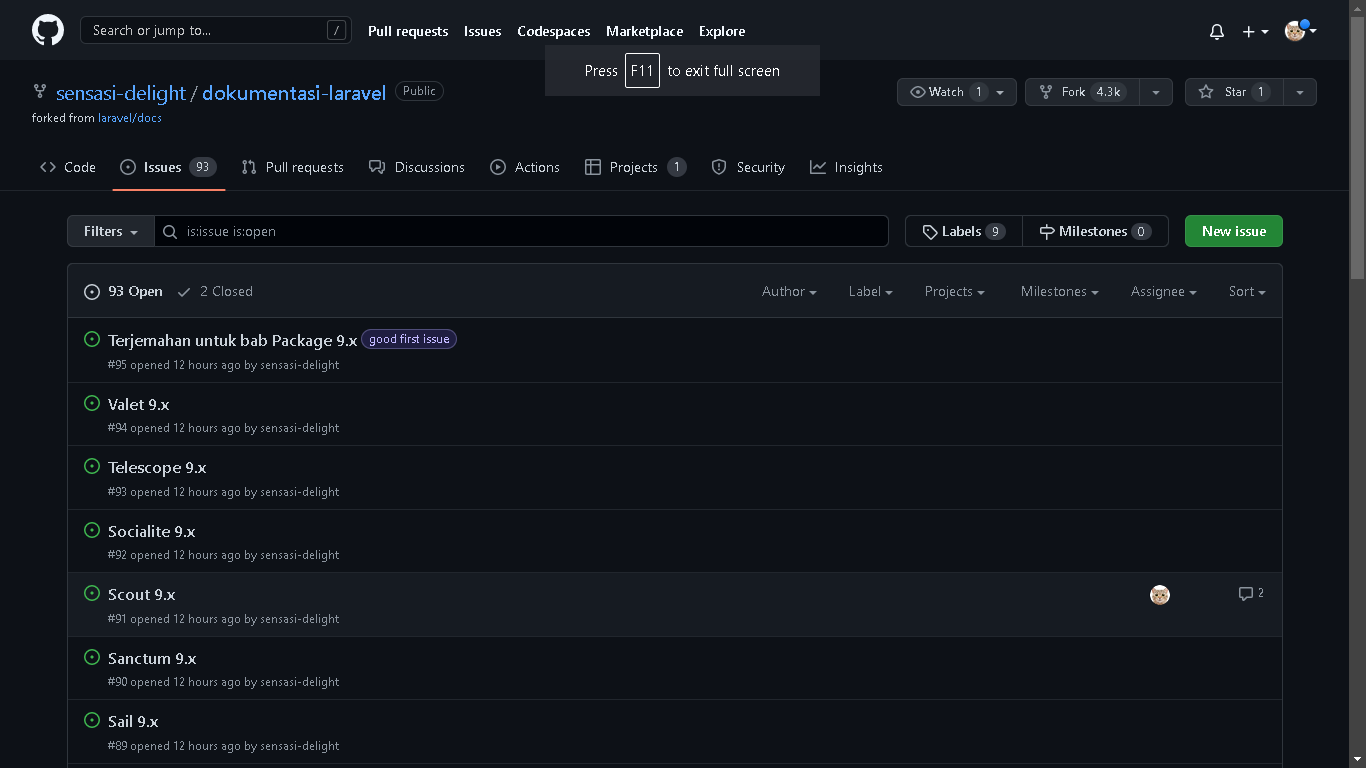Expand the Assignee filter dropdown
Image resolution: width=1366 pixels, height=768 pixels.
click(x=1164, y=291)
